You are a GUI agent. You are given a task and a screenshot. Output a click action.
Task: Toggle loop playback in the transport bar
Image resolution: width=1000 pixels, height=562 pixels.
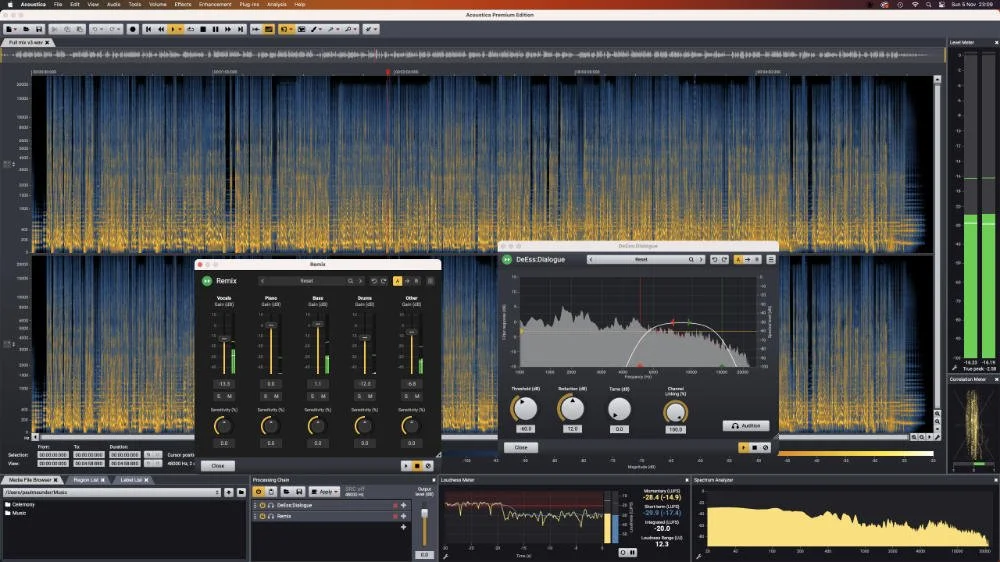[x=190, y=29]
